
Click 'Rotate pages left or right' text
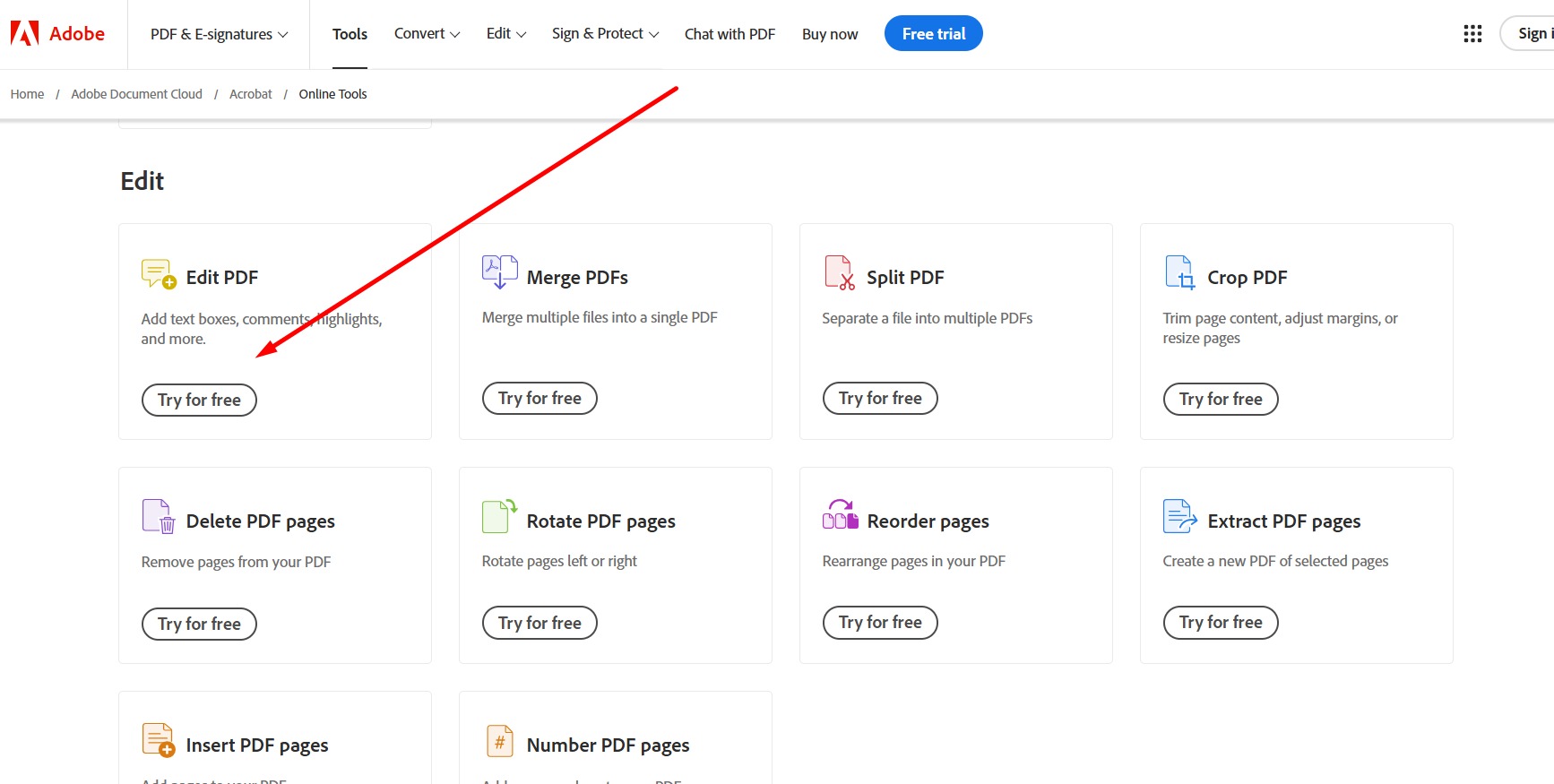coord(559,561)
